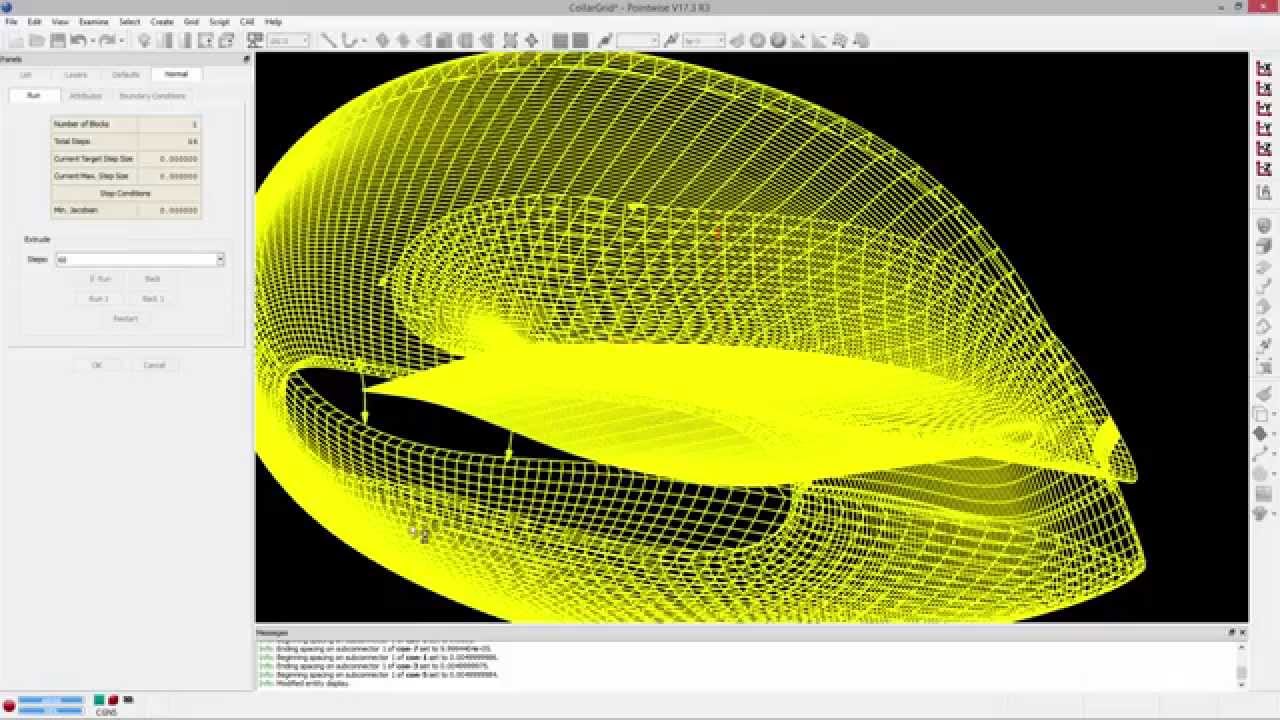Click the bottom red axis view icon
The height and width of the screenshot is (720, 1280).
1264,168
